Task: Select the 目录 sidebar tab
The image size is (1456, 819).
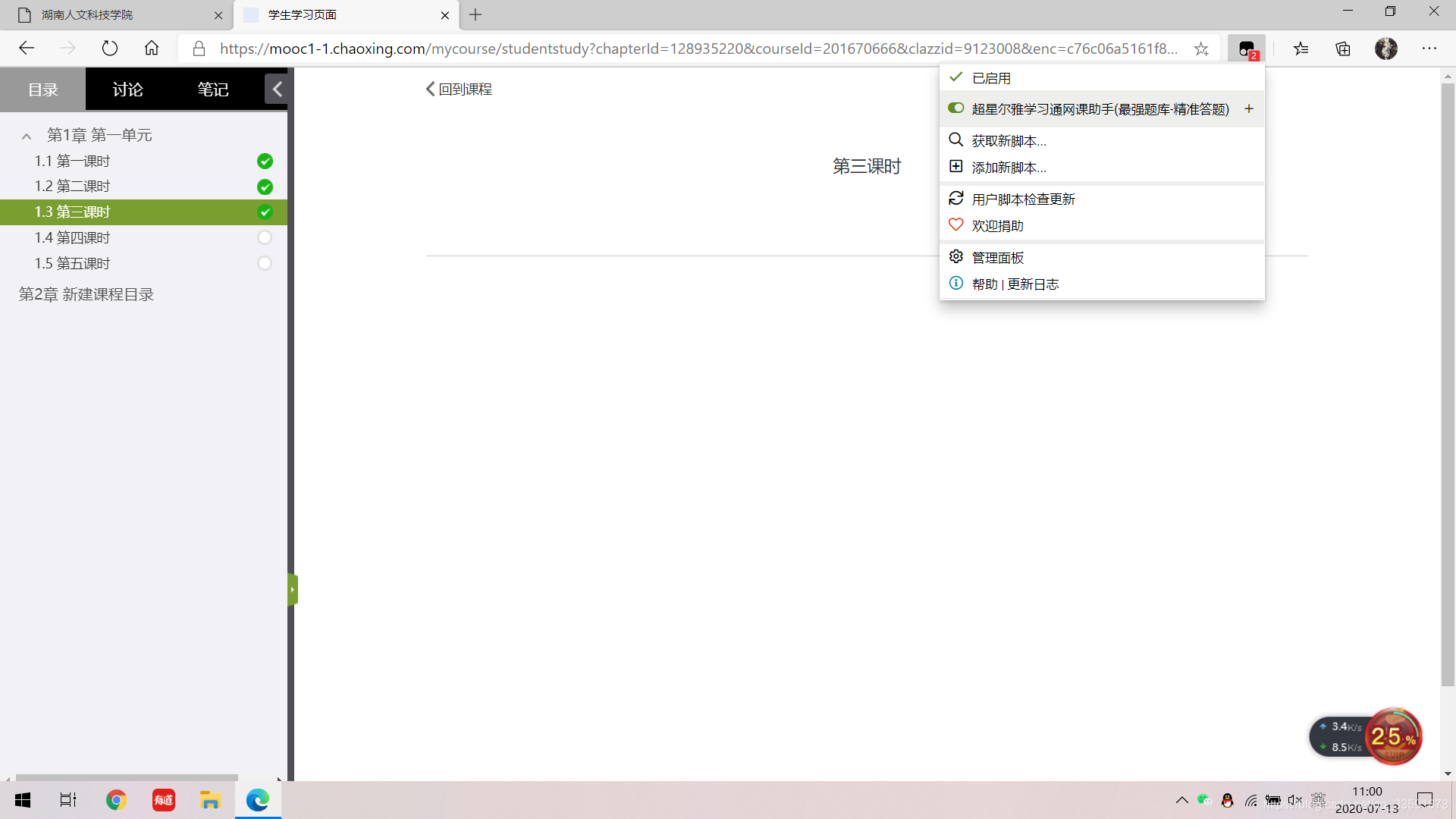Action: 42,89
